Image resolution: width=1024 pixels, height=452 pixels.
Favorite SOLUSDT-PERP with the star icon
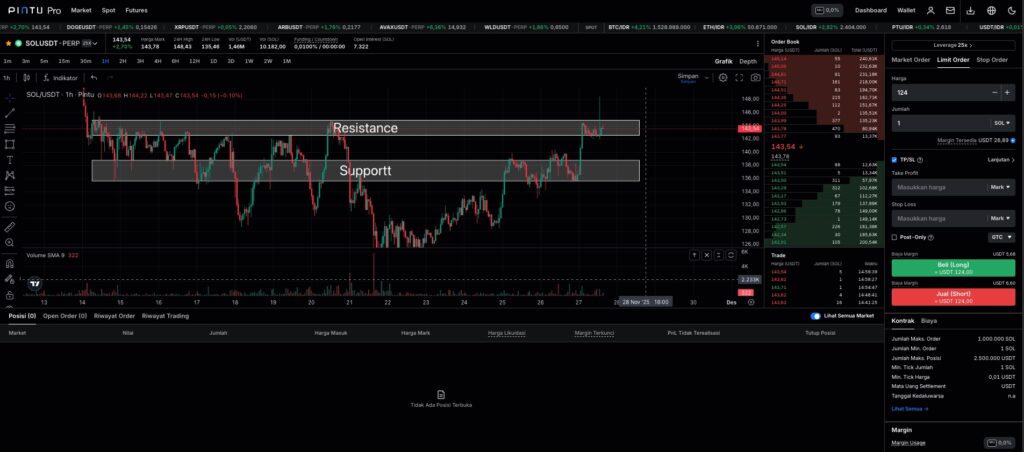click(8, 44)
